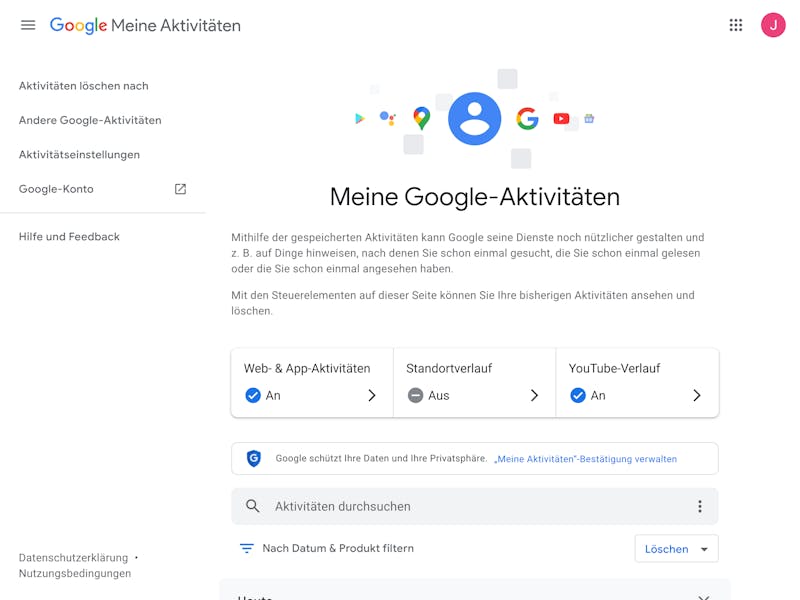Click the Meine Google-Aktivitäten heading
The image size is (800, 600).
(474, 197)
